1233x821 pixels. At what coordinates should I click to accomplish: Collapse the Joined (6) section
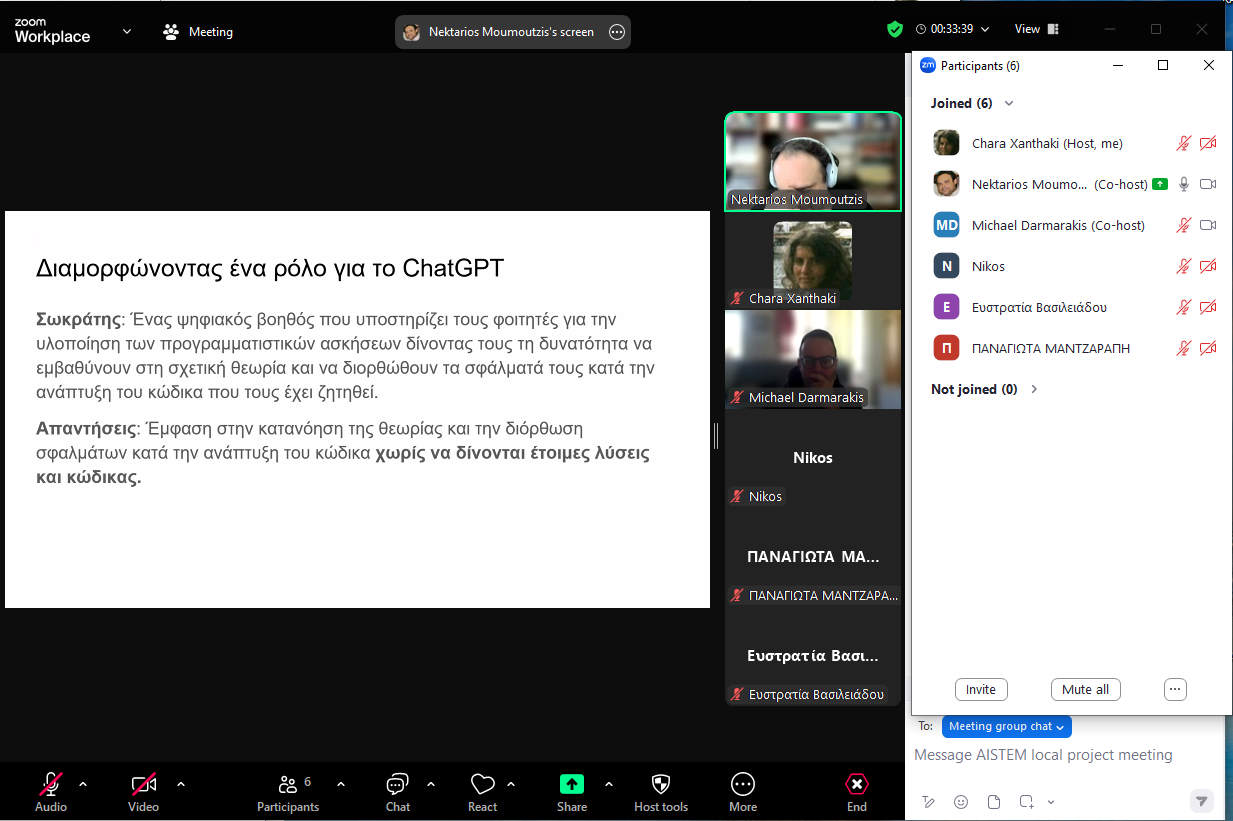coord(1009,103)
